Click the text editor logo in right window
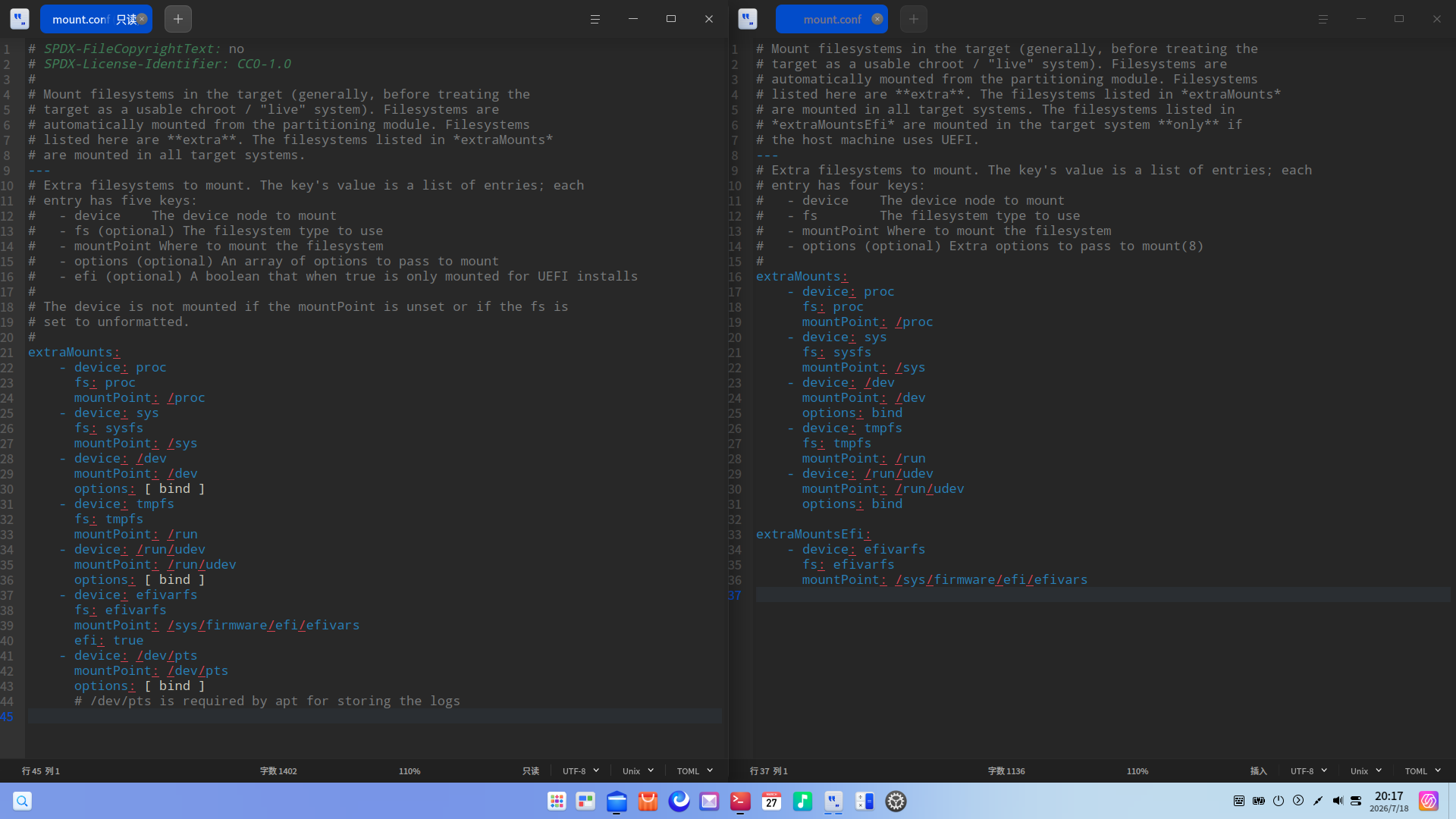Viewport: 1456px width, 819px height. click(748, 19)
